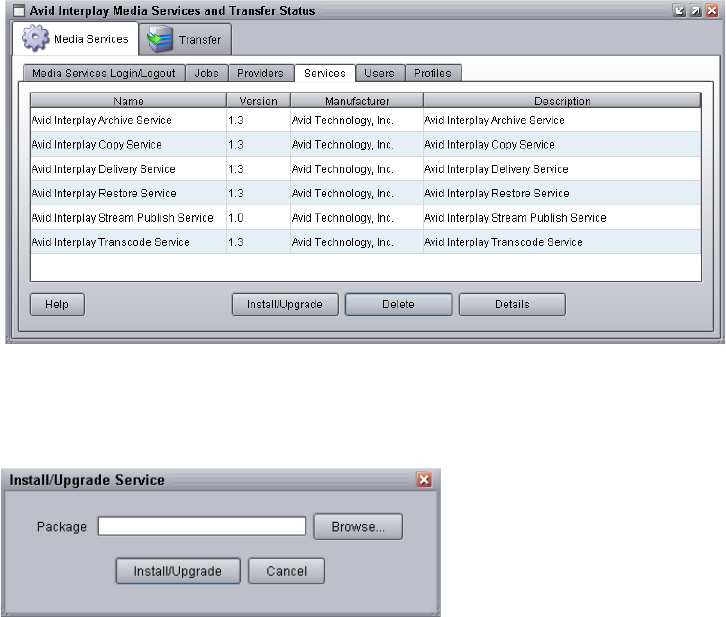Click the Stream Publish Service description cell
Screen dimensions: 726x617
point(562,218)
